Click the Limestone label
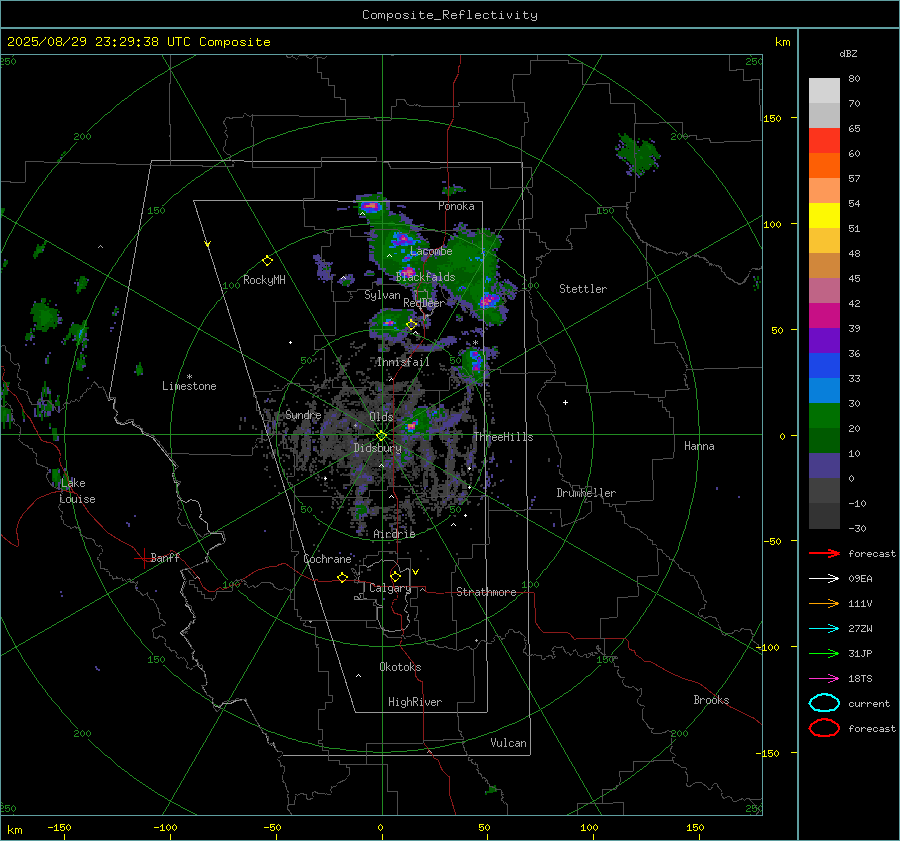This screenshot has width=900, height=841. click(189, 386)
